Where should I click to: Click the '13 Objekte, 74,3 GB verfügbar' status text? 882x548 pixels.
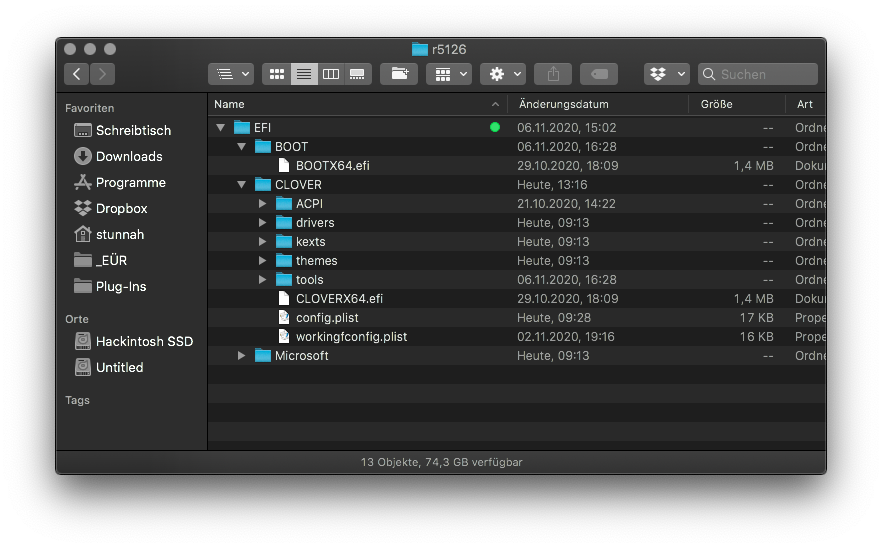coord(442,462)
